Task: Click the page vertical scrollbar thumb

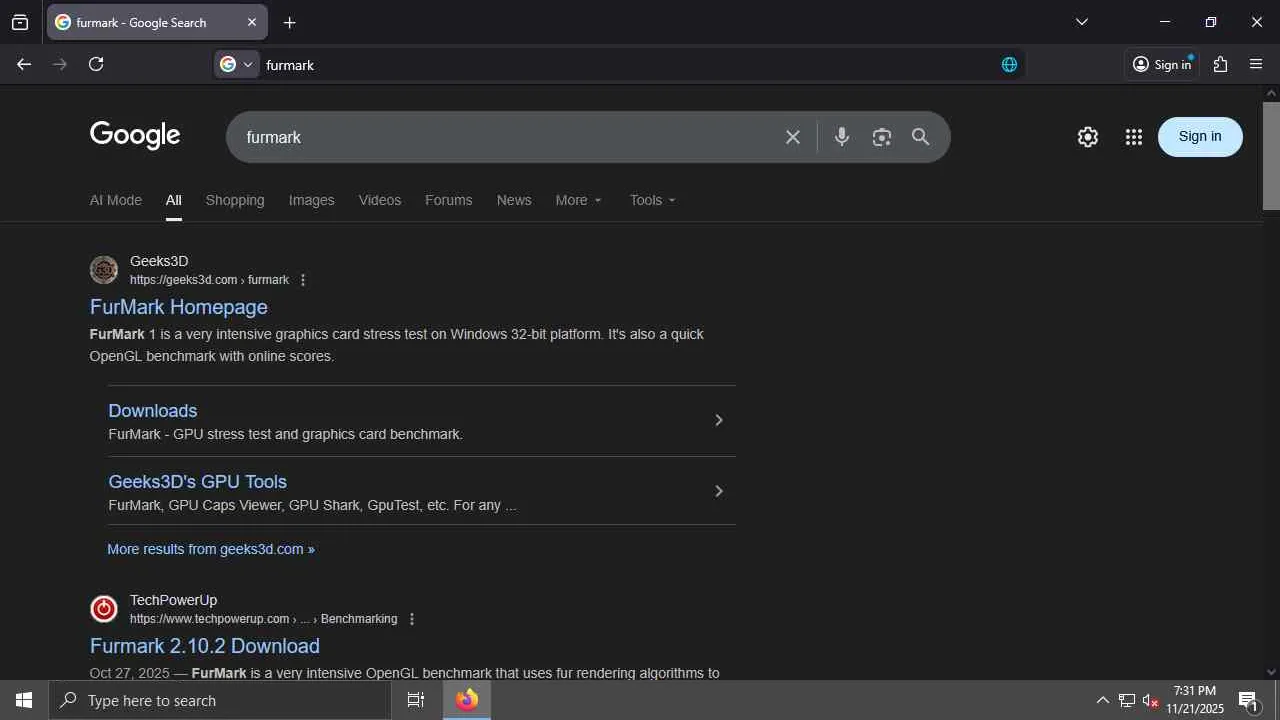Action: point(1271,155)
